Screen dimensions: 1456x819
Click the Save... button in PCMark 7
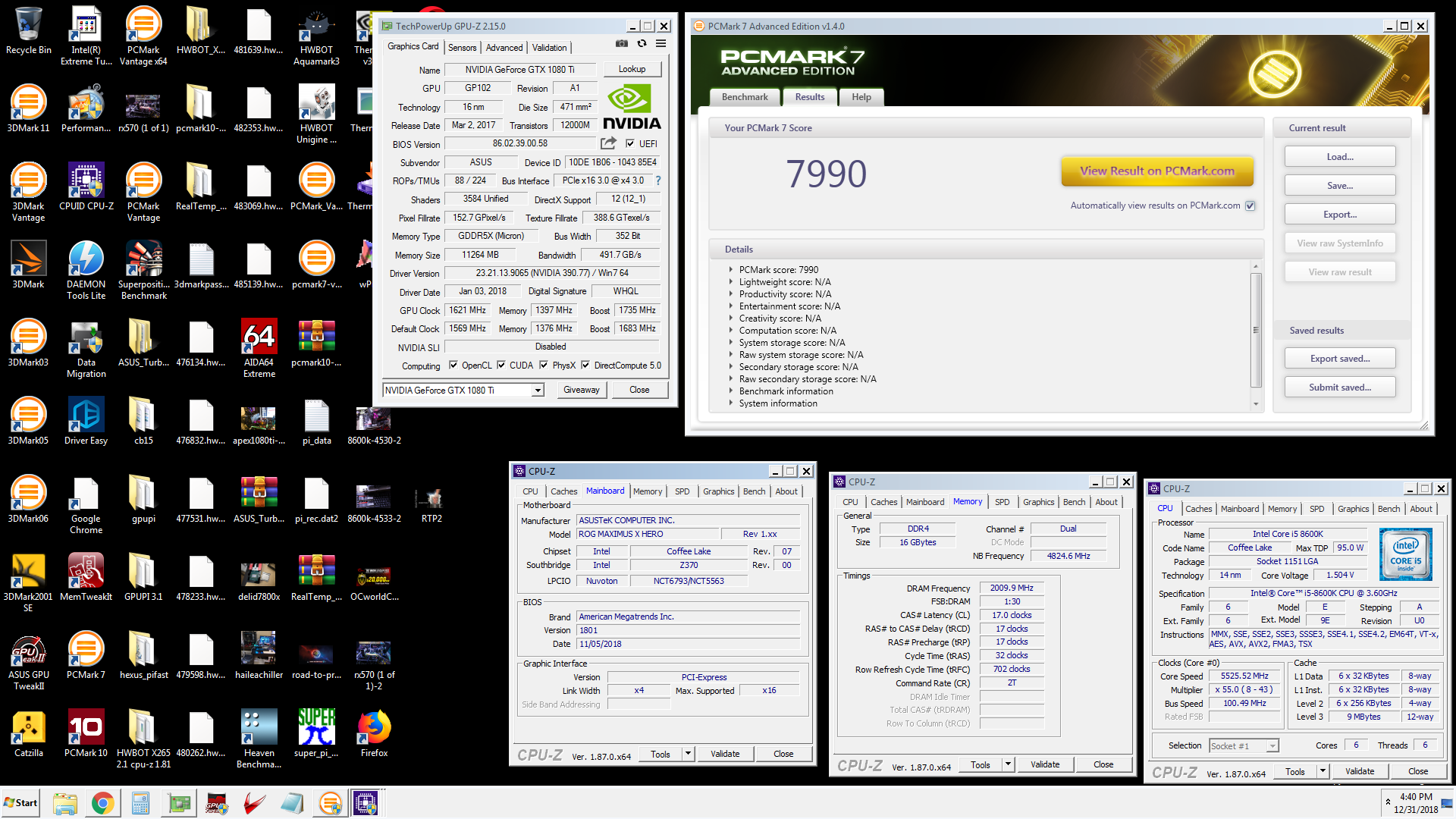click(1340, 186)
